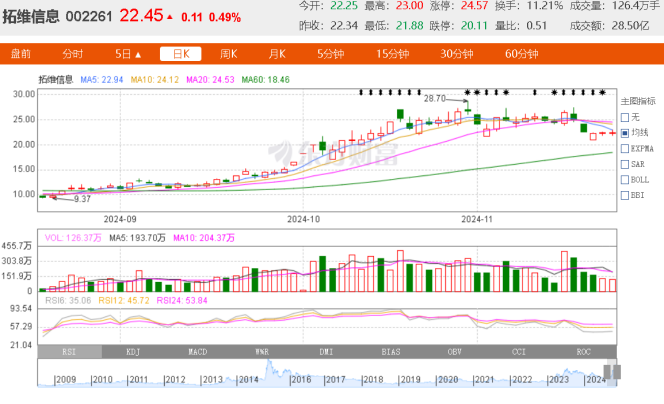
Task: Click the MA10: 24.12 legend
Action: point(155,80)
